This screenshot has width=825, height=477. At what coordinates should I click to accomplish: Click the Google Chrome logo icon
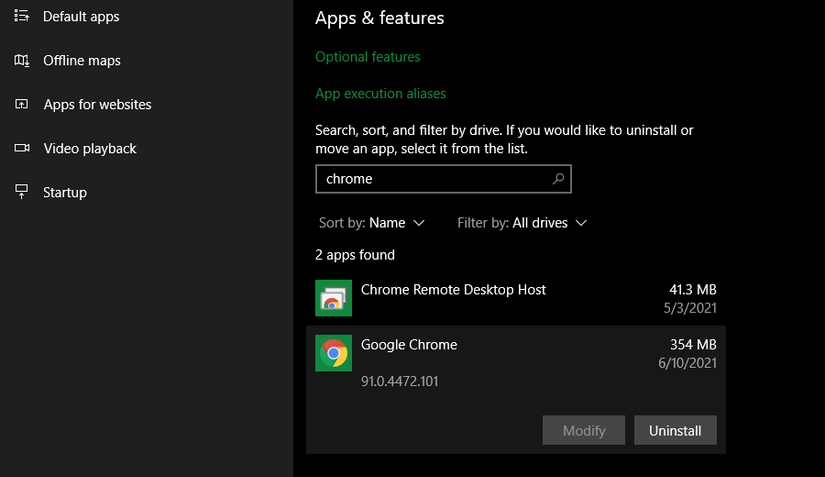pyautogui.click(x=333, y=353)
